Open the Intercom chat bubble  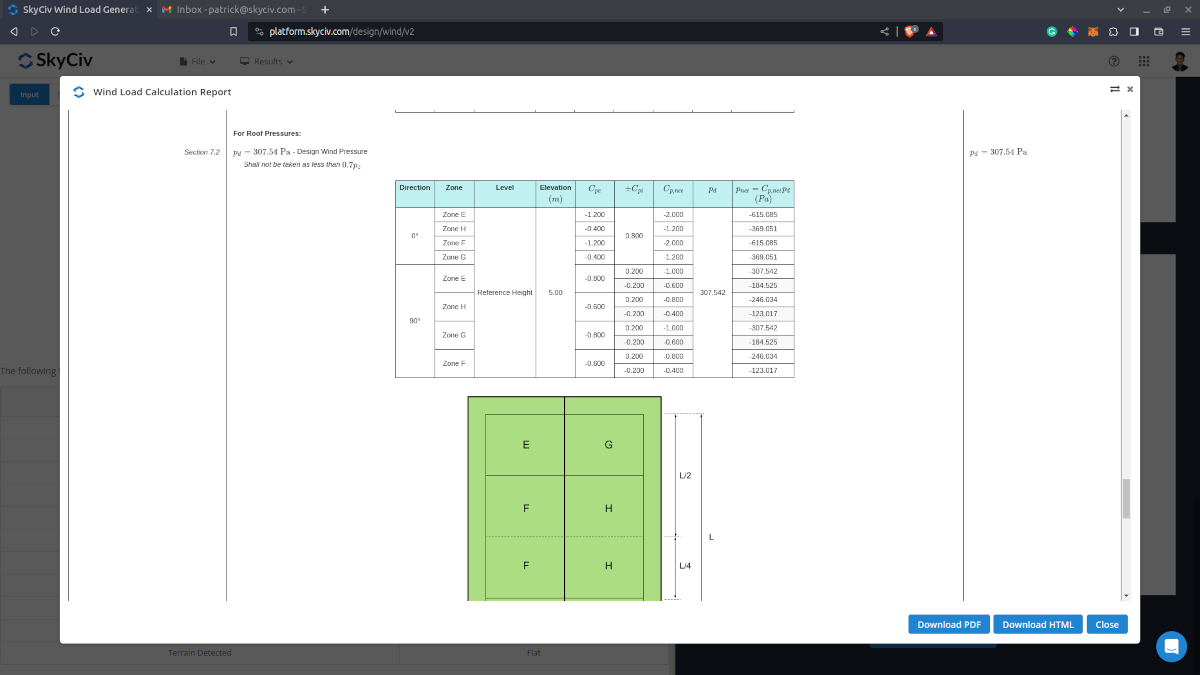1171,646
